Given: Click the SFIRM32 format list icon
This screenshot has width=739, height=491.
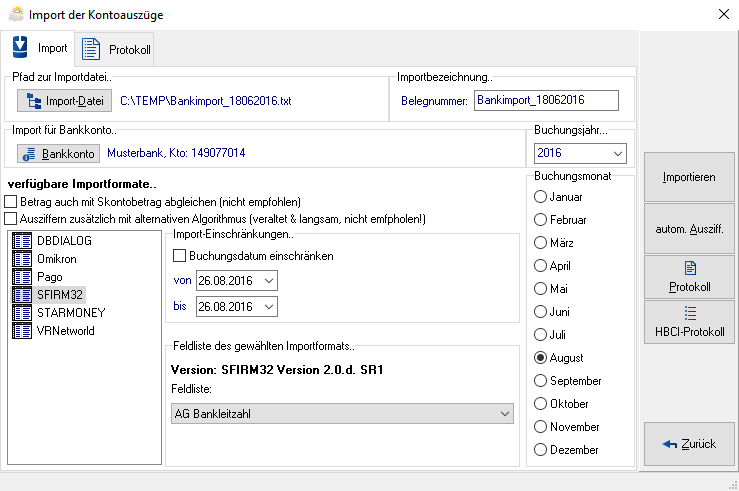Looking at the screenshot, I should [x=22, y=295].
